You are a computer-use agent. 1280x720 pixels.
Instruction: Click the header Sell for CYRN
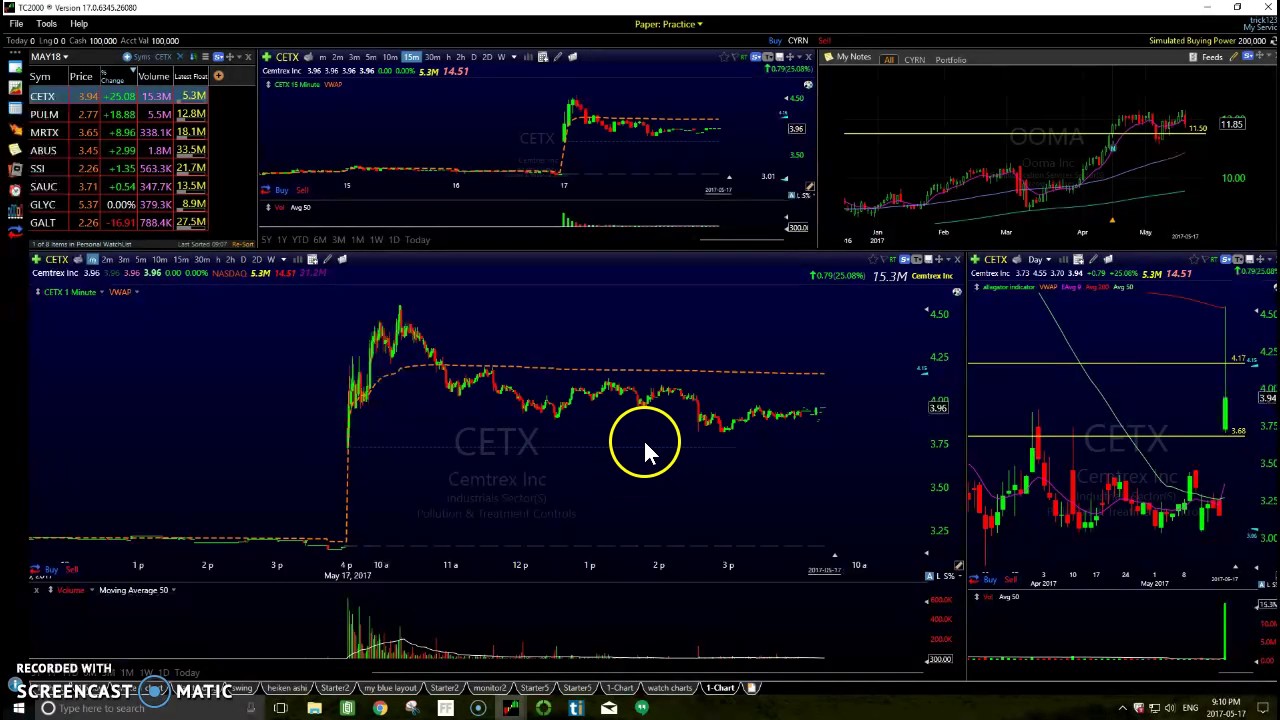(x=825, y=41)
